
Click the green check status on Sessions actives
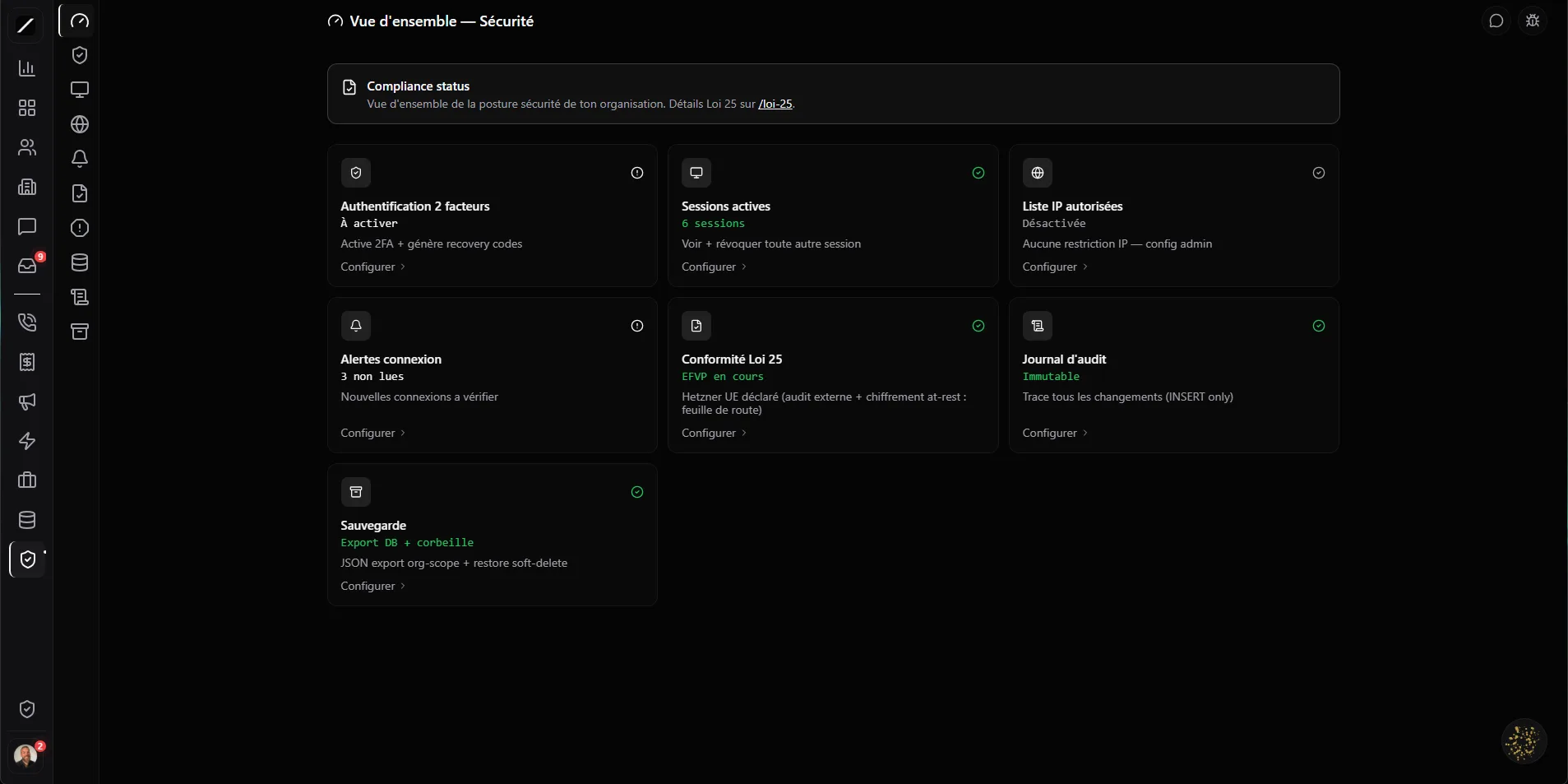[978, 173]
